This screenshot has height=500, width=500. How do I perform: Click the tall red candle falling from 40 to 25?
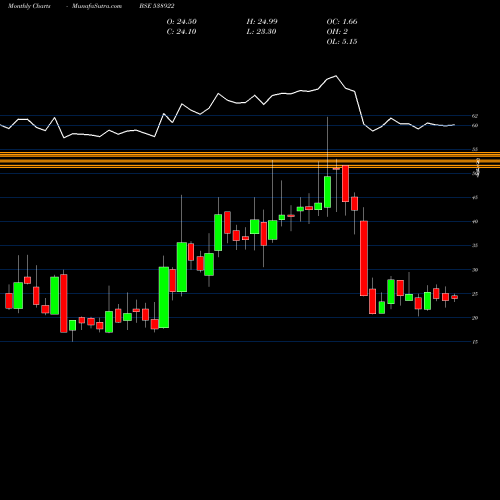364,258
